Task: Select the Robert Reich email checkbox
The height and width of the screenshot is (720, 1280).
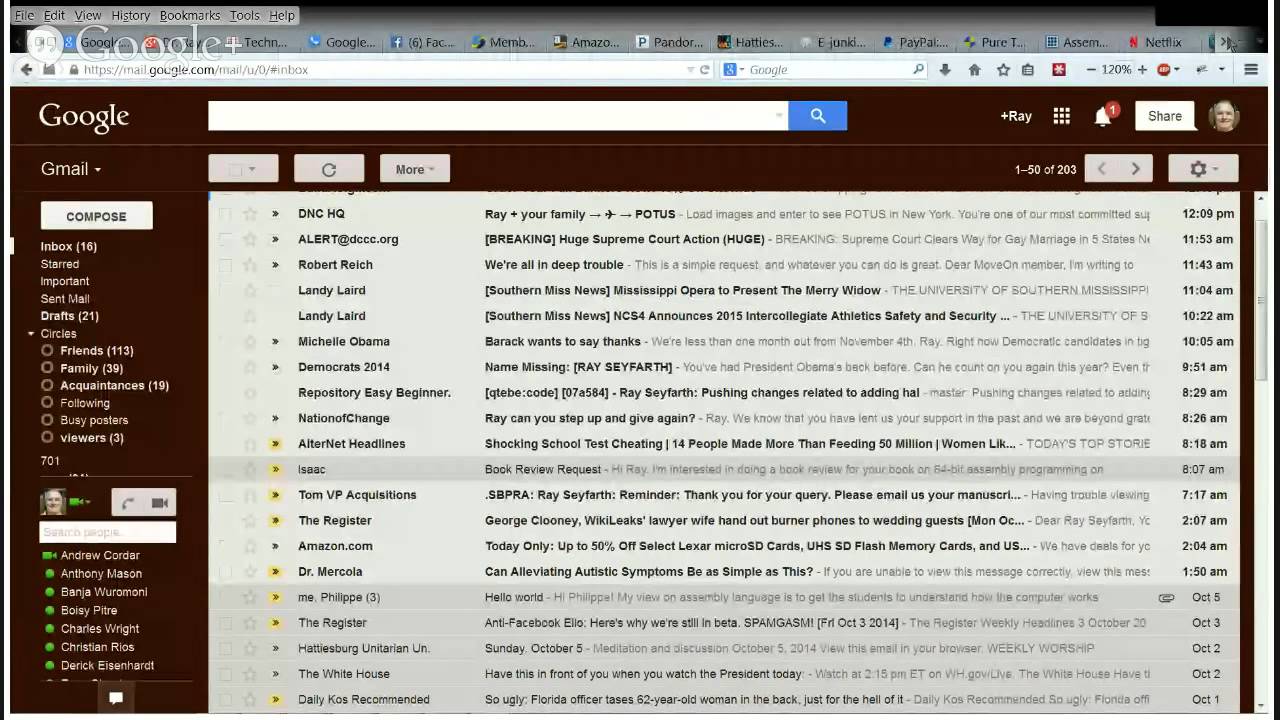Action: (x=225, y=265)
